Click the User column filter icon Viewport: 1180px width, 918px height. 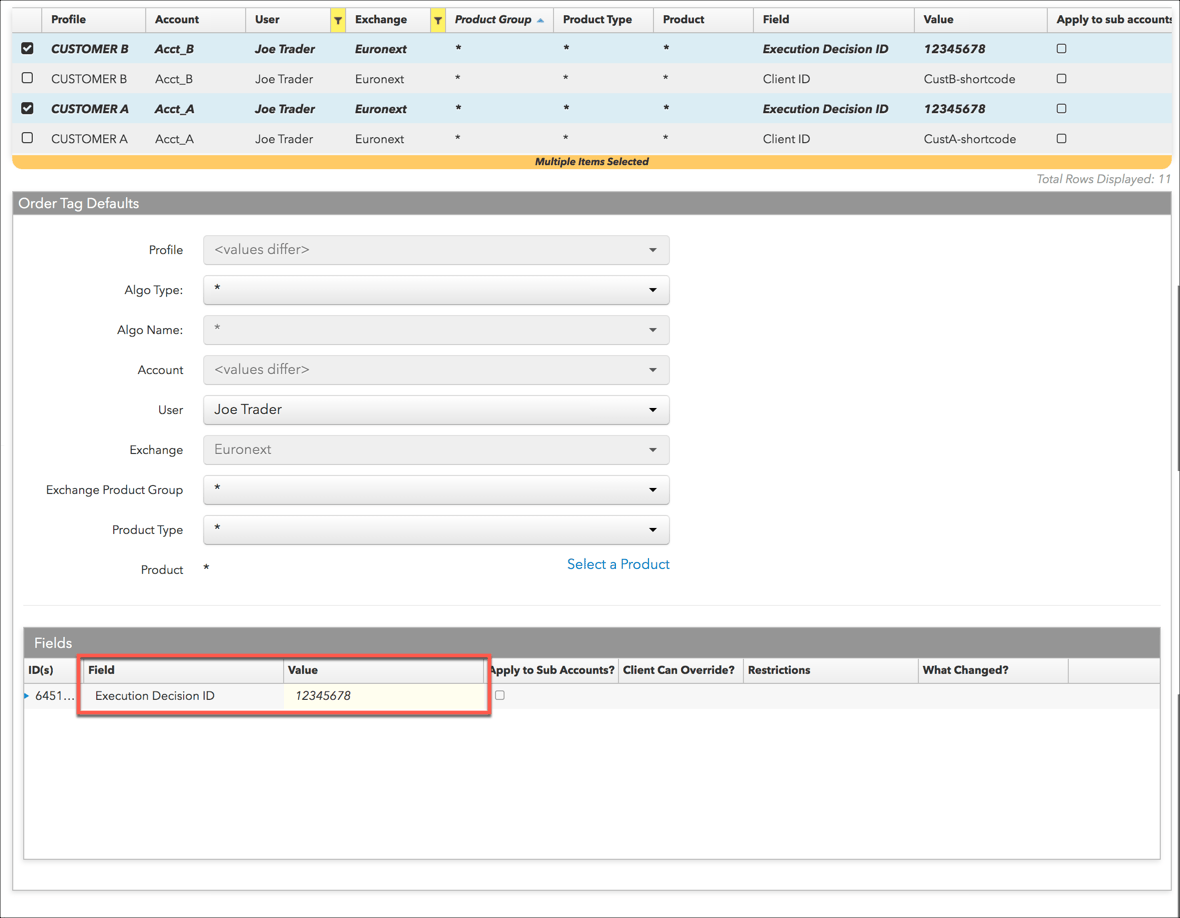click(x=338, y=20)
